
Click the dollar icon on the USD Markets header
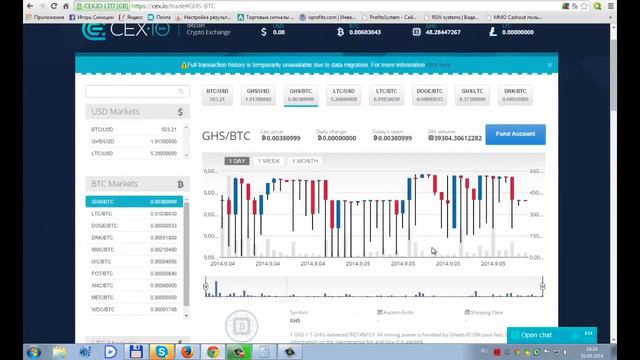tap(180, 112)
